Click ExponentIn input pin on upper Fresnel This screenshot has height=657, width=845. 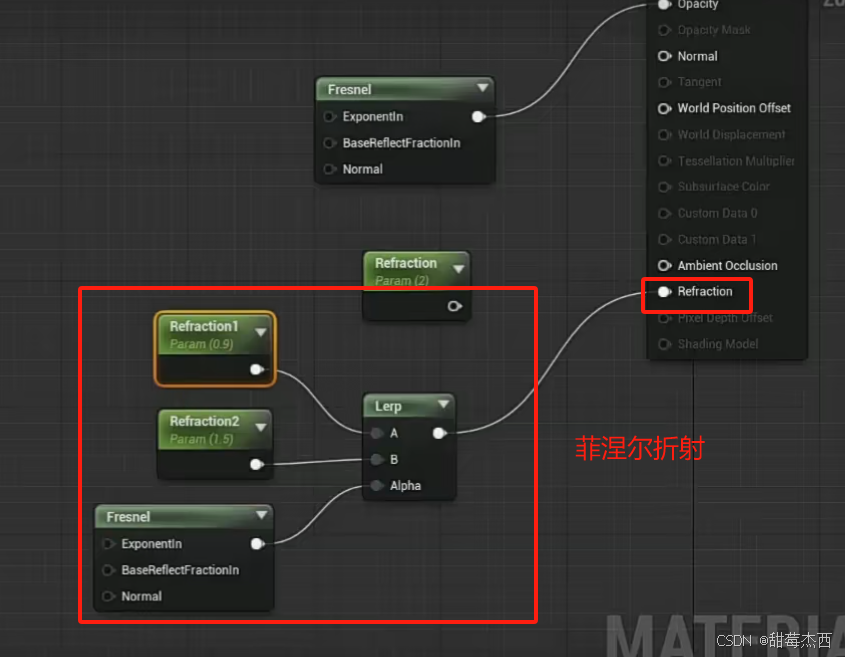tap(329, 116)
